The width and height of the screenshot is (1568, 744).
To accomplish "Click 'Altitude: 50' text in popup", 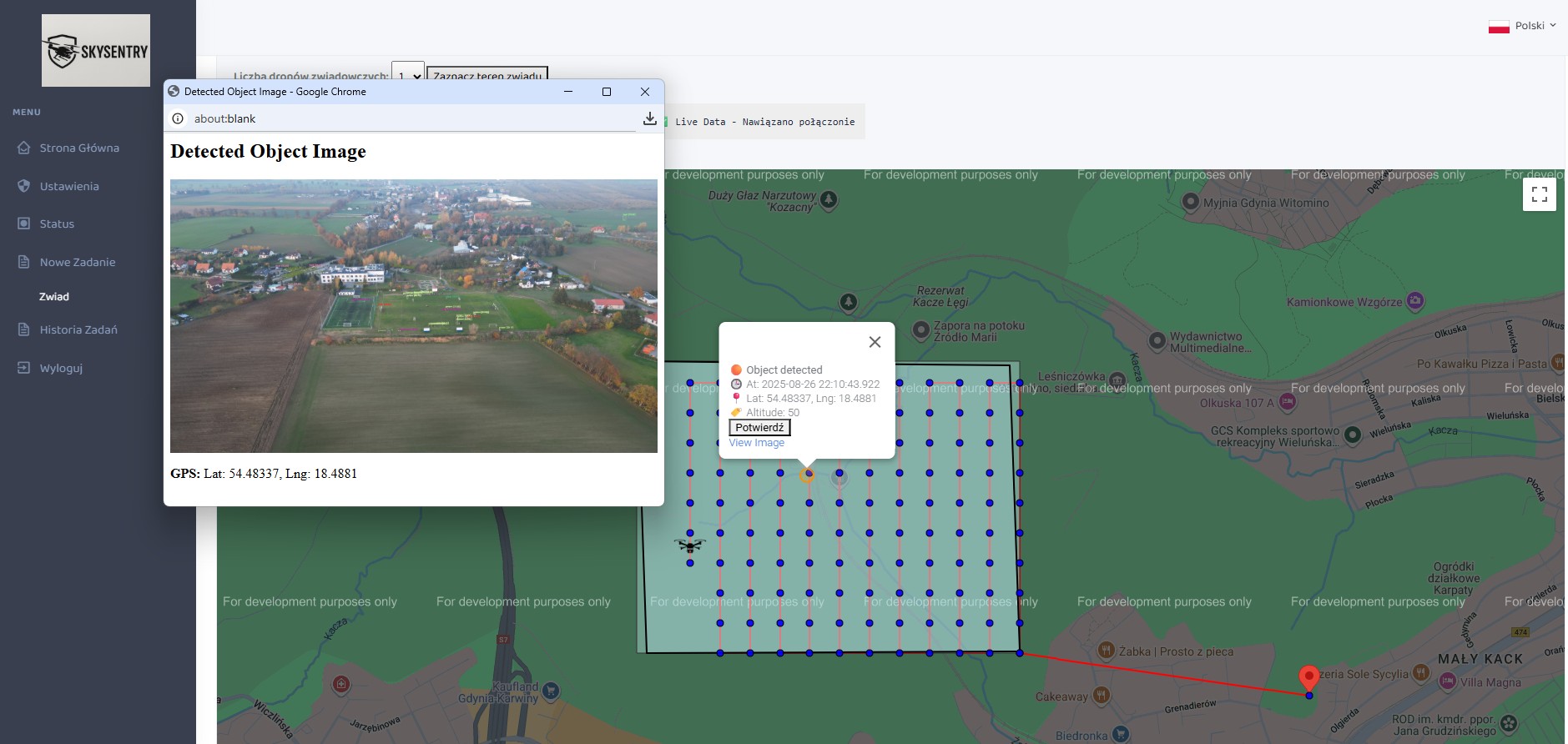I will pos(773,413).
